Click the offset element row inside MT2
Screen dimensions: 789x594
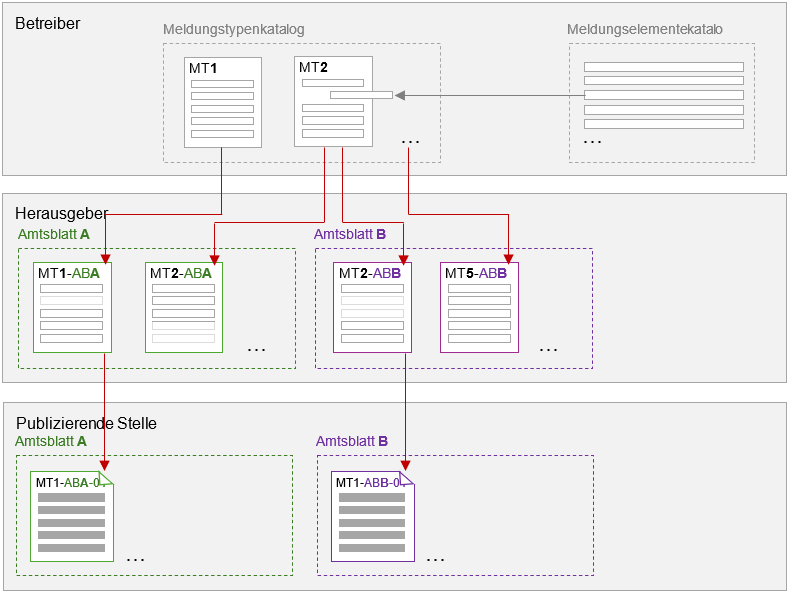pos(361,96)
